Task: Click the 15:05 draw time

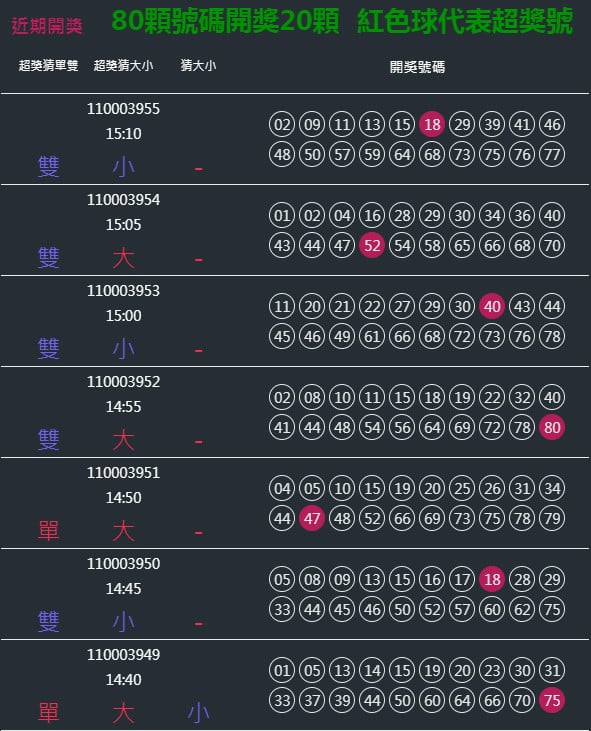Action: 124,225
